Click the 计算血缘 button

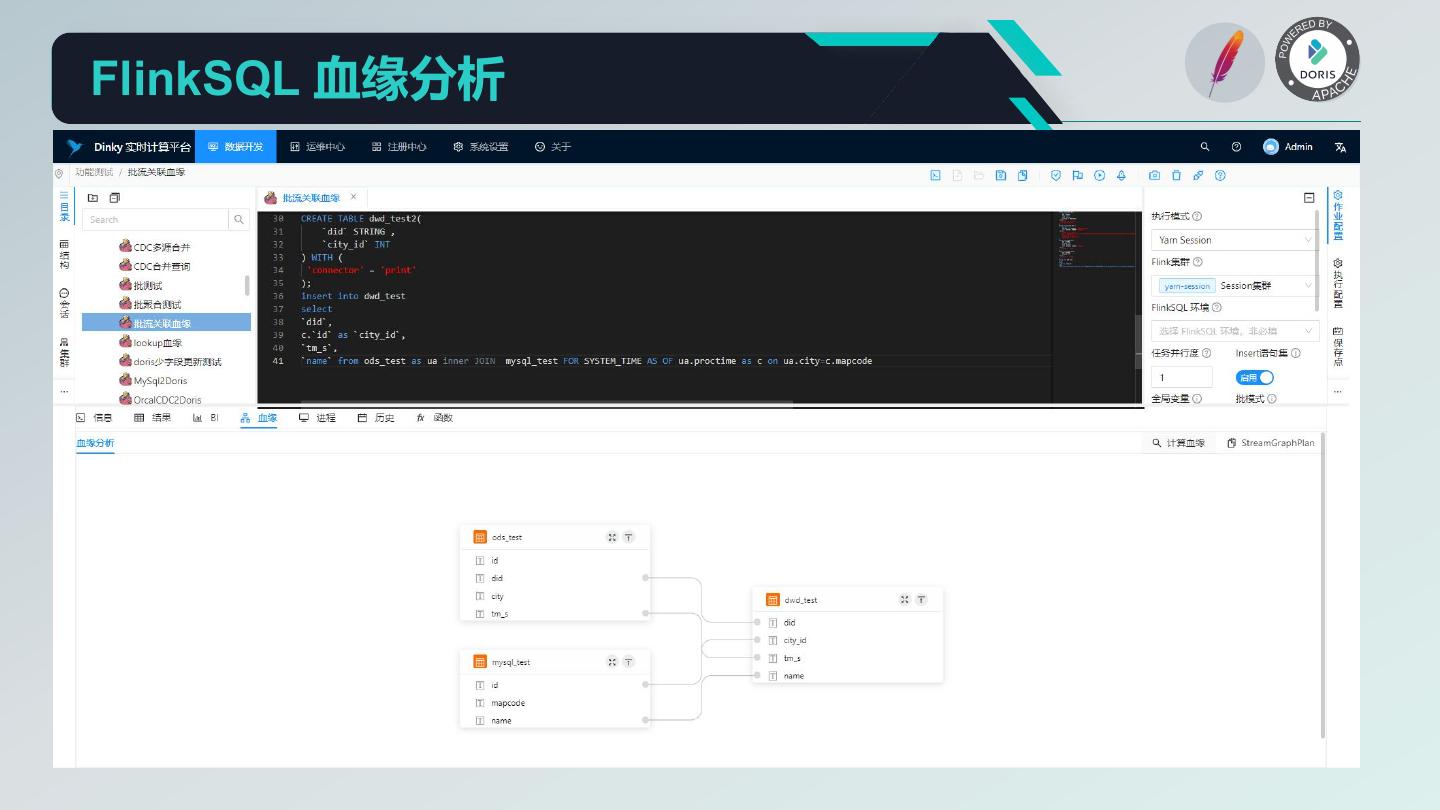1178,443
